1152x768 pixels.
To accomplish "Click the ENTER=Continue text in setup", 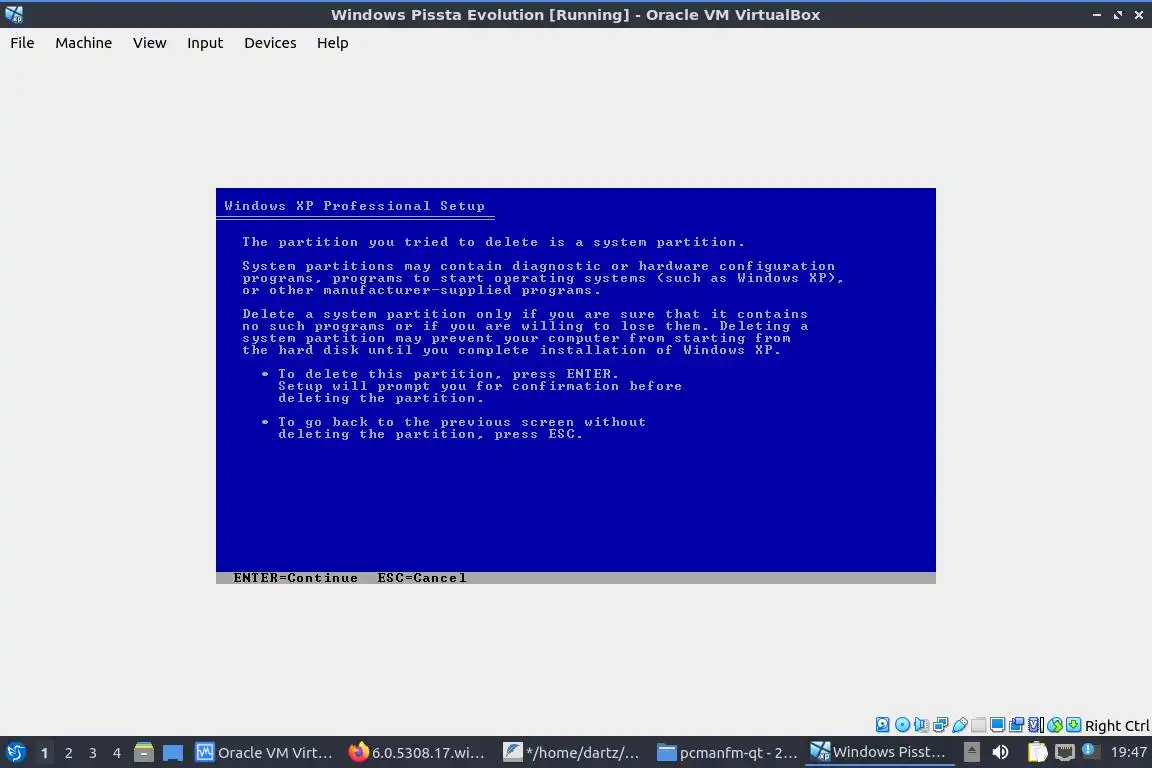I will click(295, 578).
